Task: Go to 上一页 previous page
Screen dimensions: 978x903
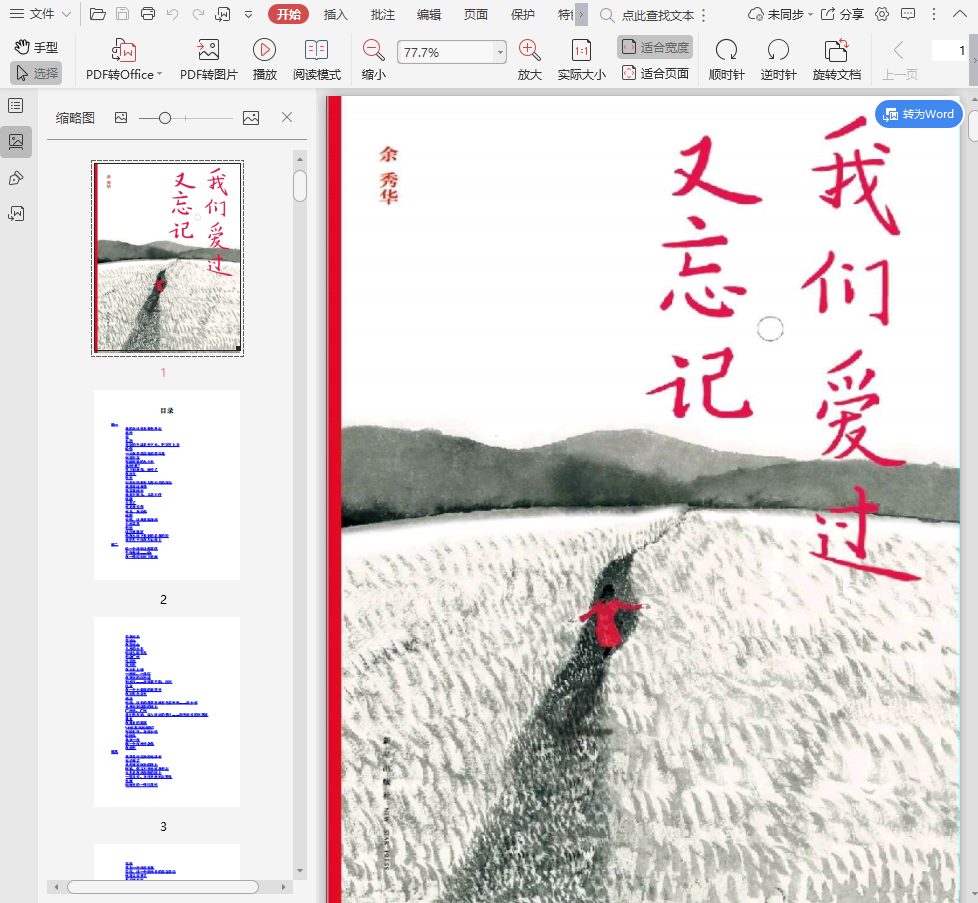Action: (x=899, y=60)
